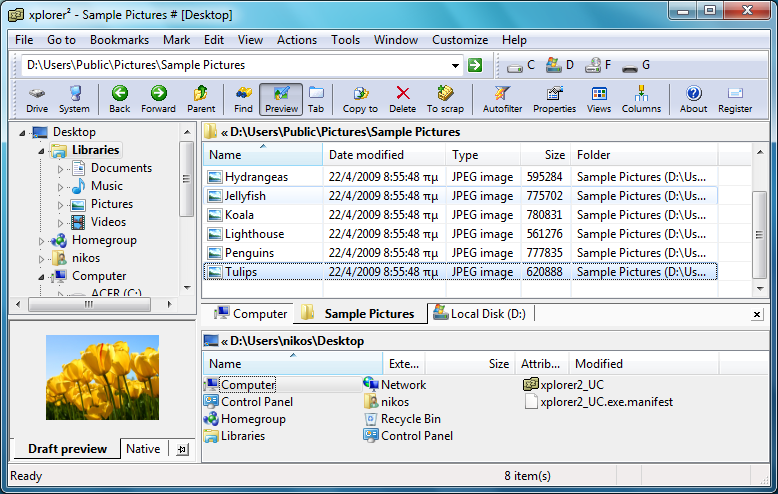This screenshot has width=778, height=494.
Task: Click the pin icon on the preview pane
Action: (x=182, y=449)
